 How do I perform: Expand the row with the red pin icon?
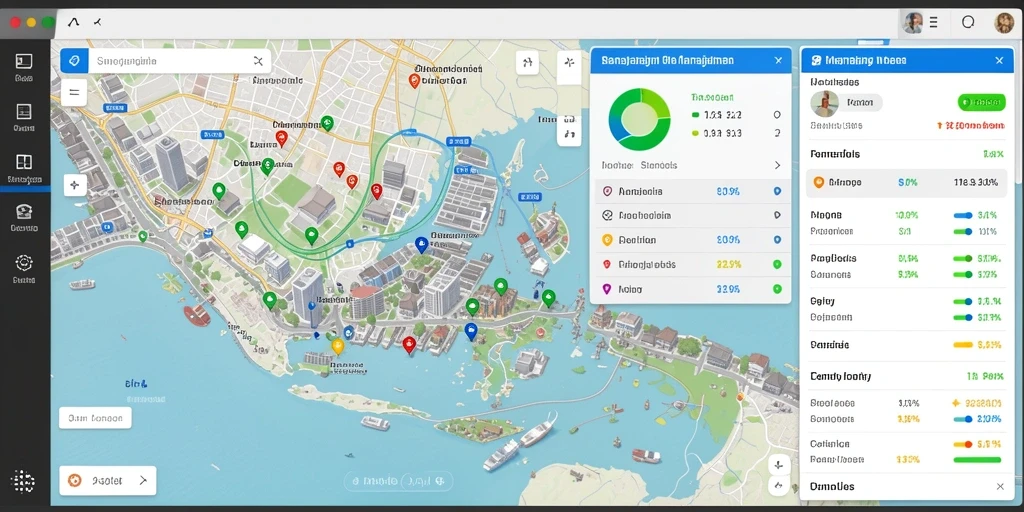coord(690,264)
